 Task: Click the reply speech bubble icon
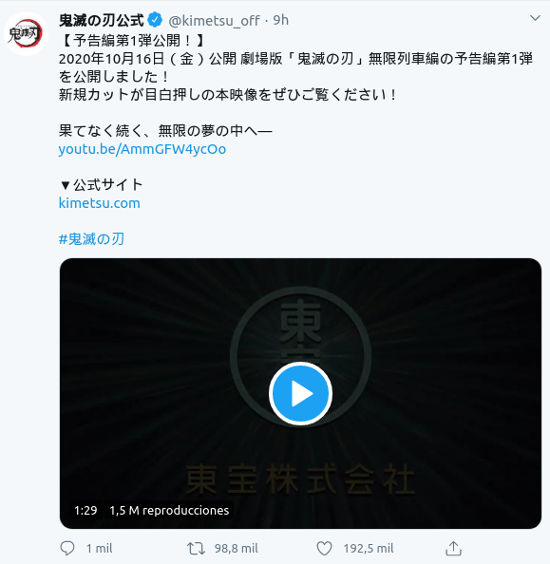coord(67,548)
